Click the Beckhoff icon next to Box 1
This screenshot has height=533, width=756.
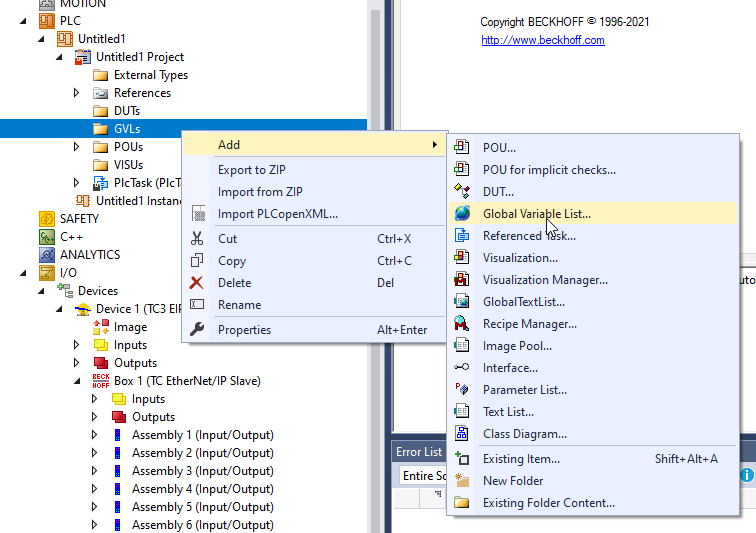[x=101, y=381]
